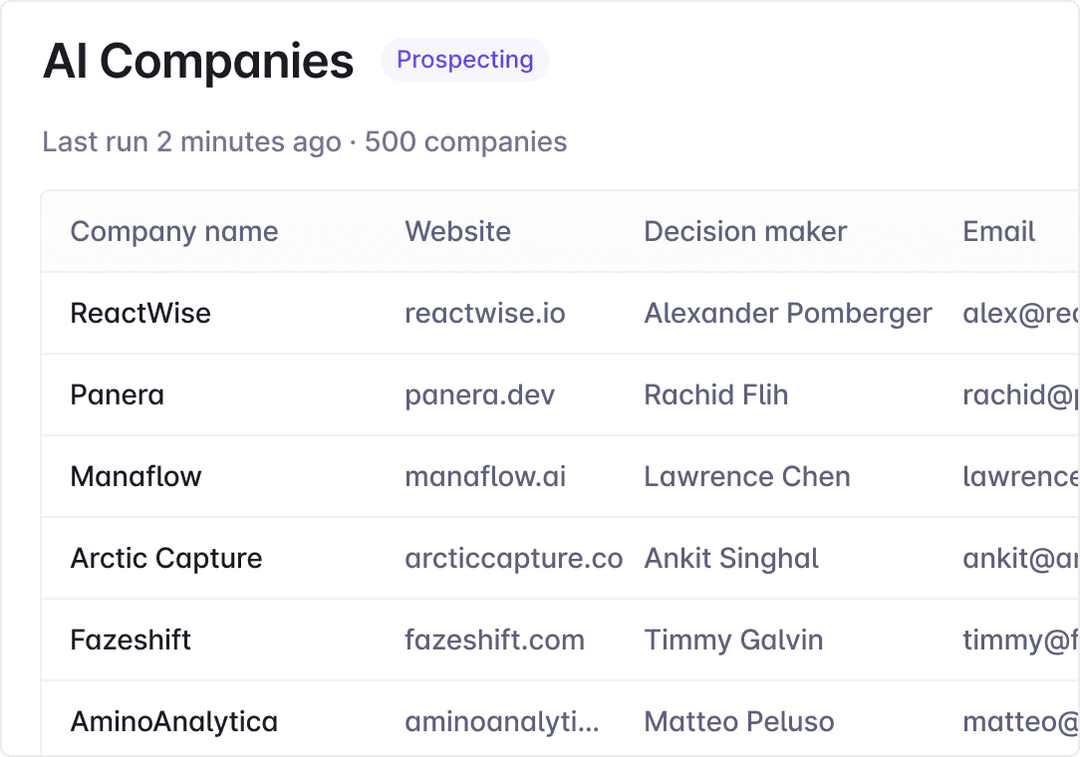Image resolution: width=1080 pixels, height=757 pixels.
Task: Select the Arctic Capture company cell
Action: 166,559
